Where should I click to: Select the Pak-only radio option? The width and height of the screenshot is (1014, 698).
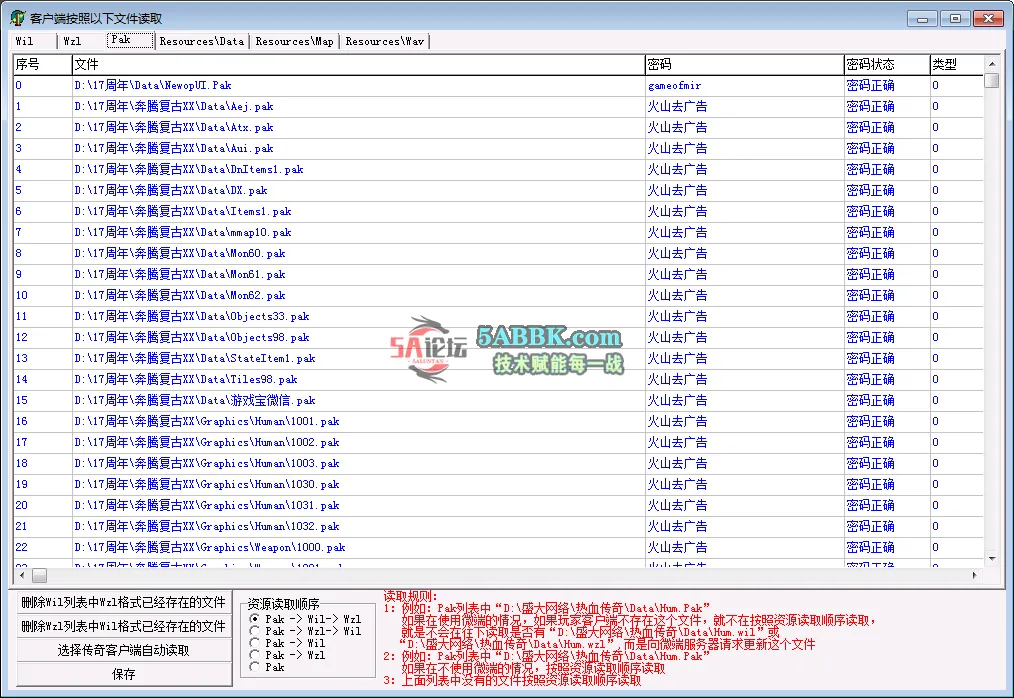coord(255,667)
